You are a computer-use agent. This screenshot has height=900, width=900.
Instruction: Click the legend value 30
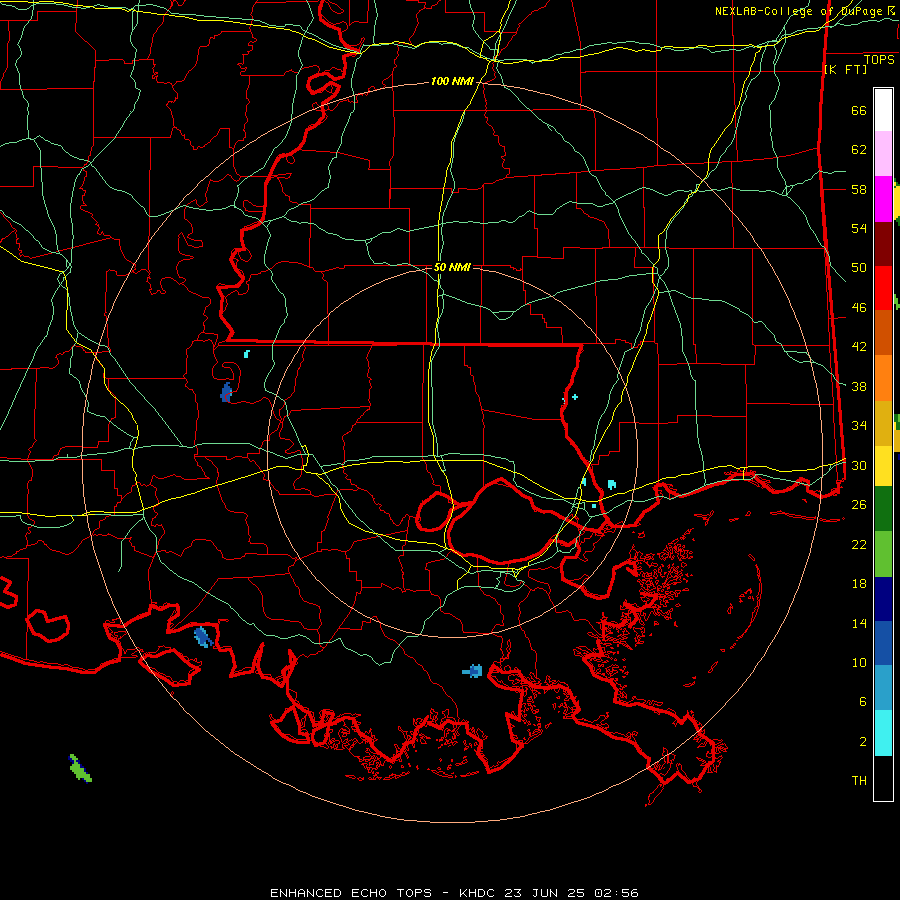[x=859, y=465]
